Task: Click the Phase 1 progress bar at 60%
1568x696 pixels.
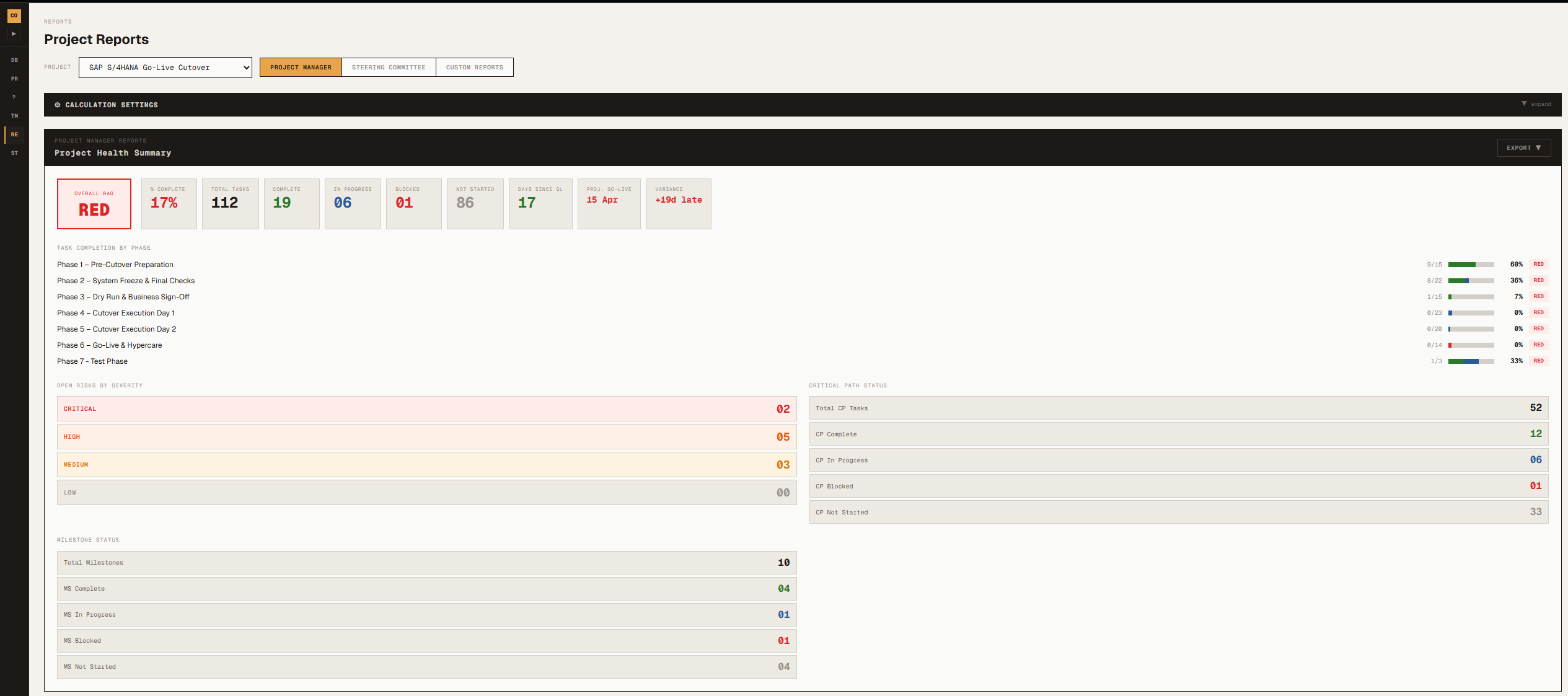Action: click(x=1471, y=265)
